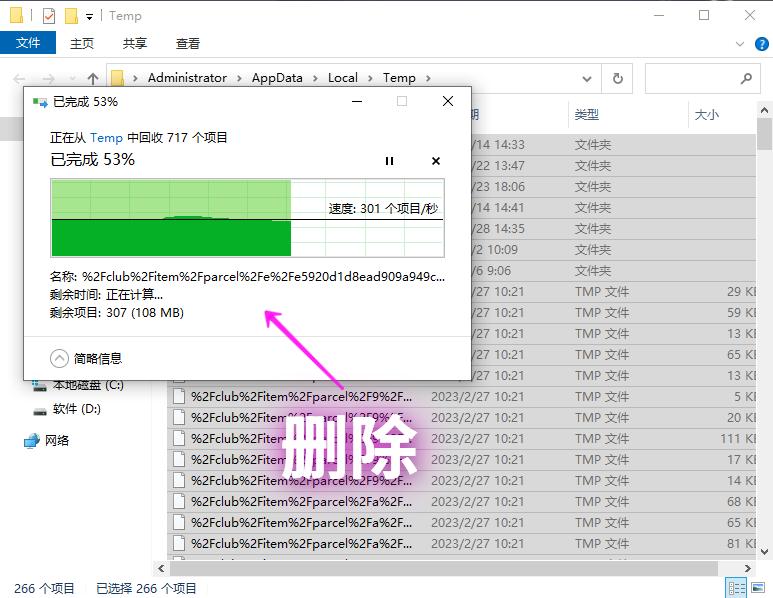The width and height of the screenshot is (773, 598).
Task: Refresh the Temp folder view
Action: (617, 78)
